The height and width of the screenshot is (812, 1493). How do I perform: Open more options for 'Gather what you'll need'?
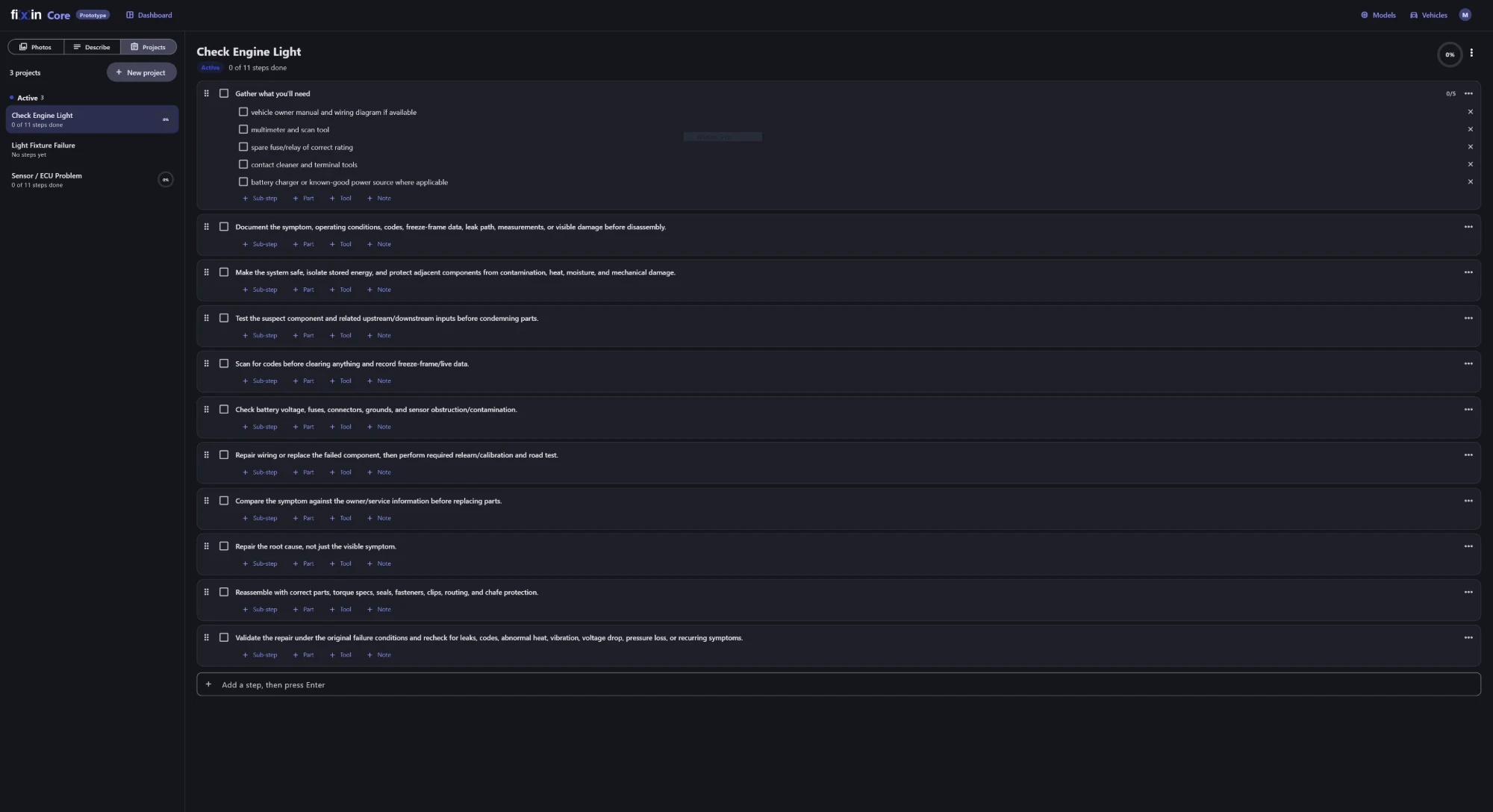click(1468, 93)
